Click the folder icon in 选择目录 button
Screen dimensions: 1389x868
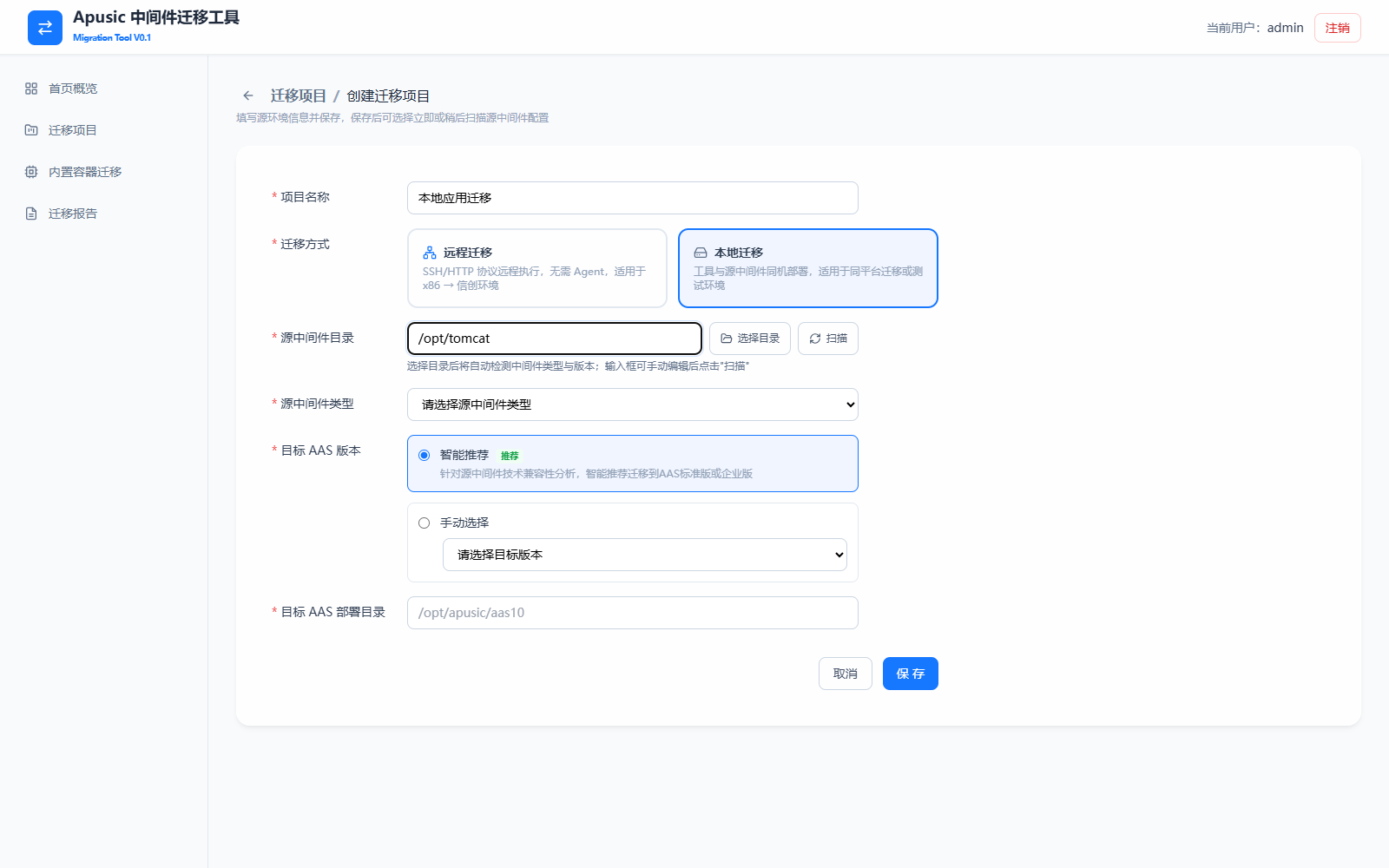(727, 339)
